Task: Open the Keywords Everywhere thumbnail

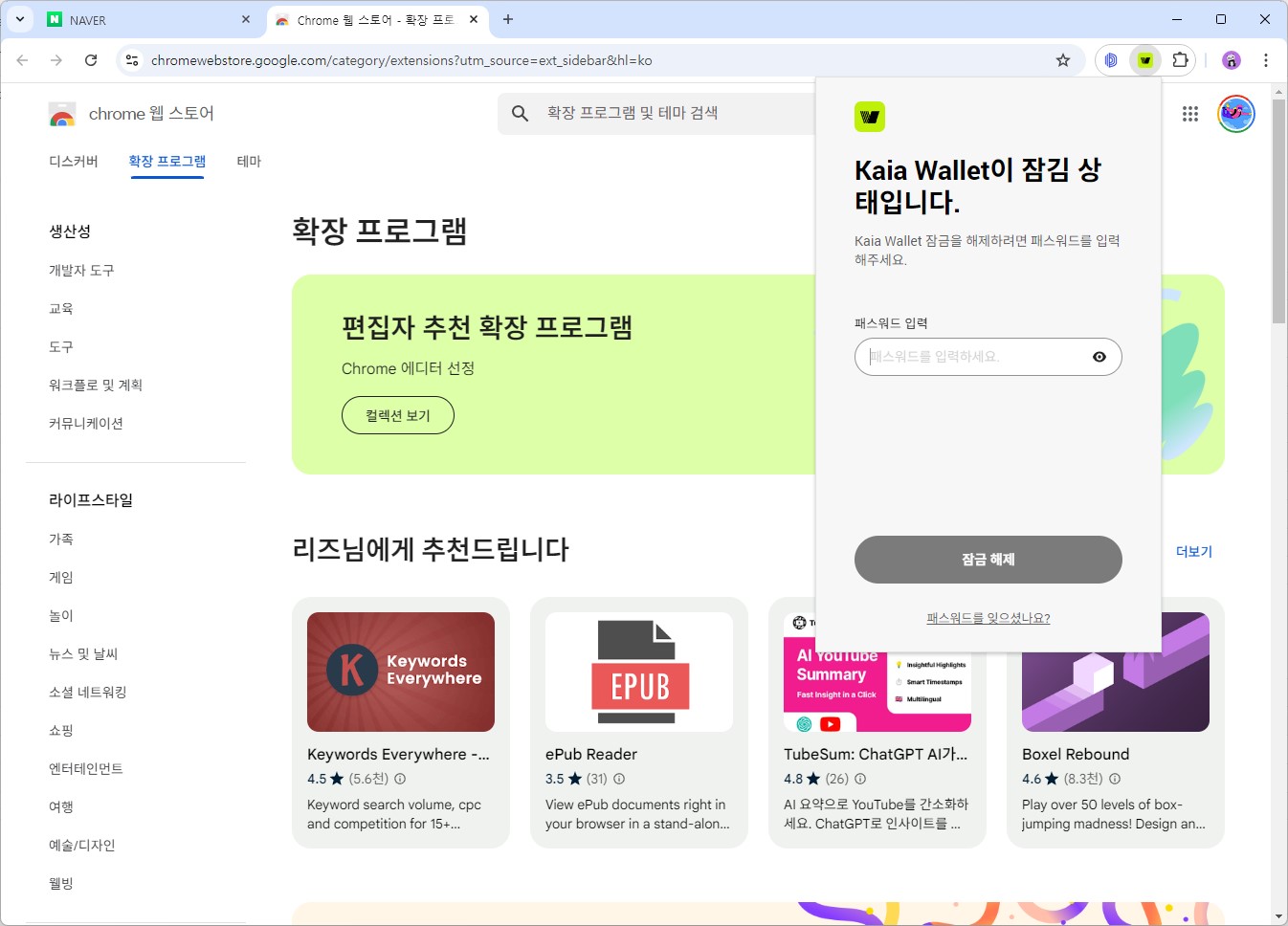Action: 401,672
